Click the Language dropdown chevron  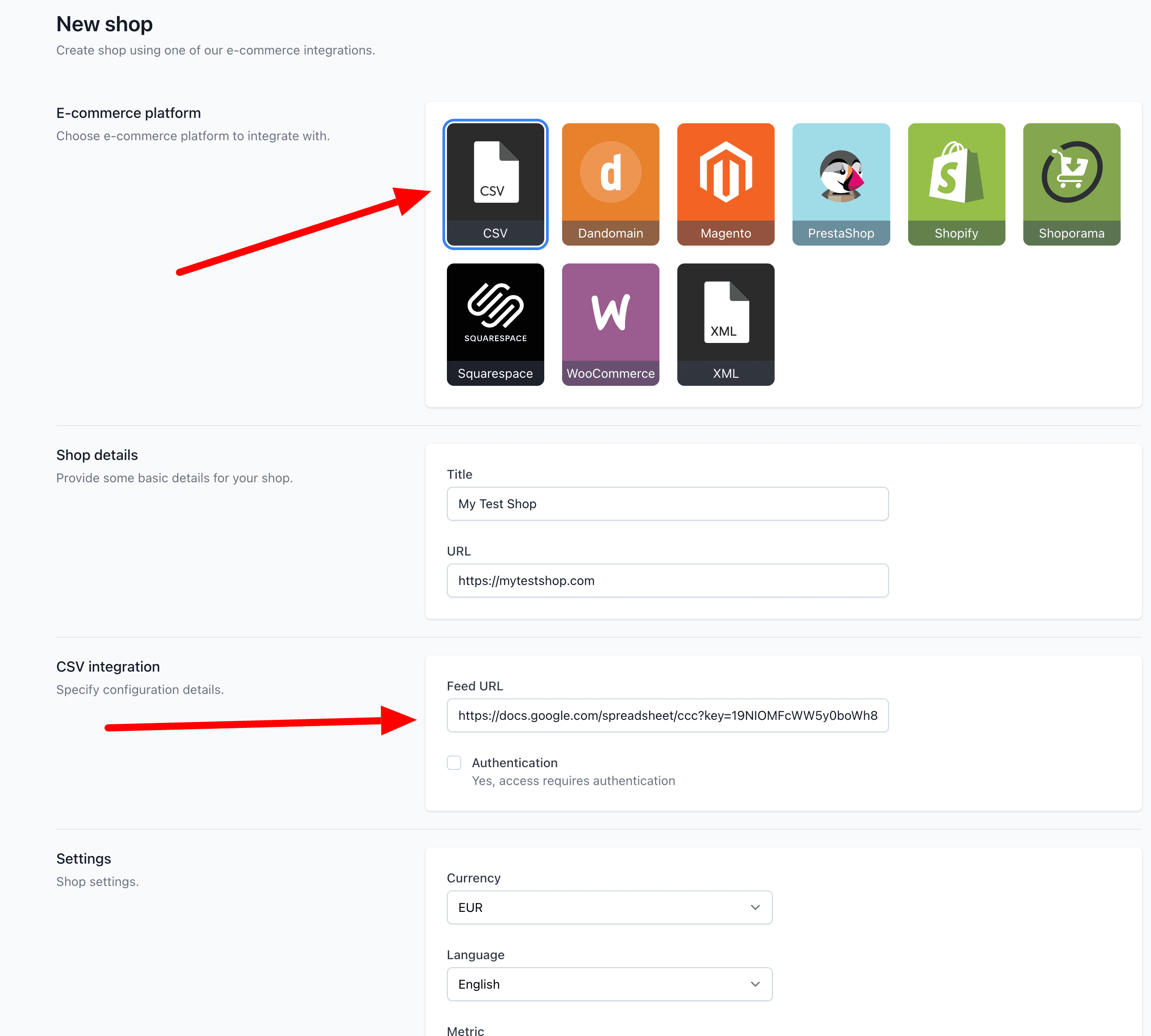click(755, 984)
